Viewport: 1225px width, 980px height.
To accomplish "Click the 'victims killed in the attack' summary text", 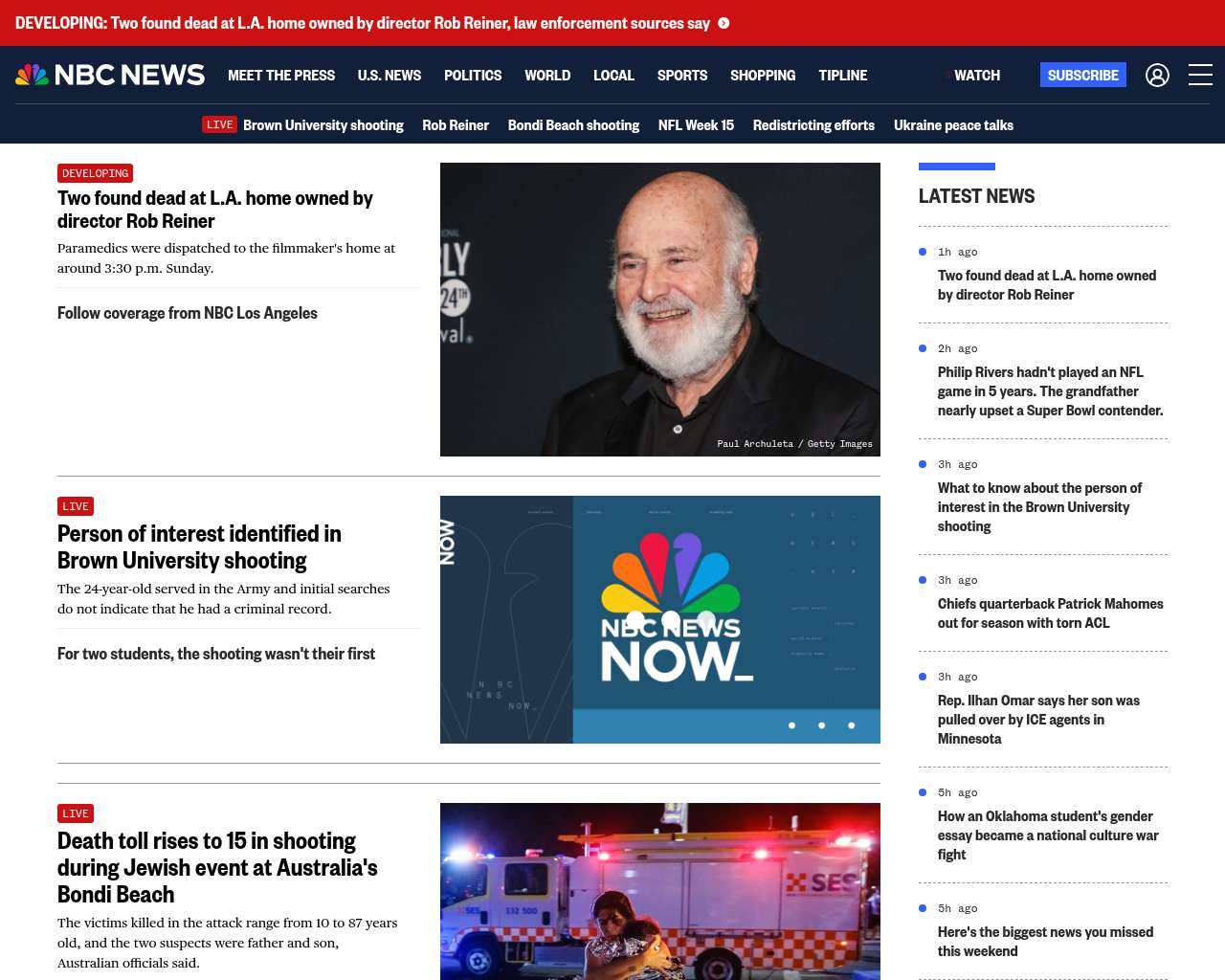I will coord(228,943).
